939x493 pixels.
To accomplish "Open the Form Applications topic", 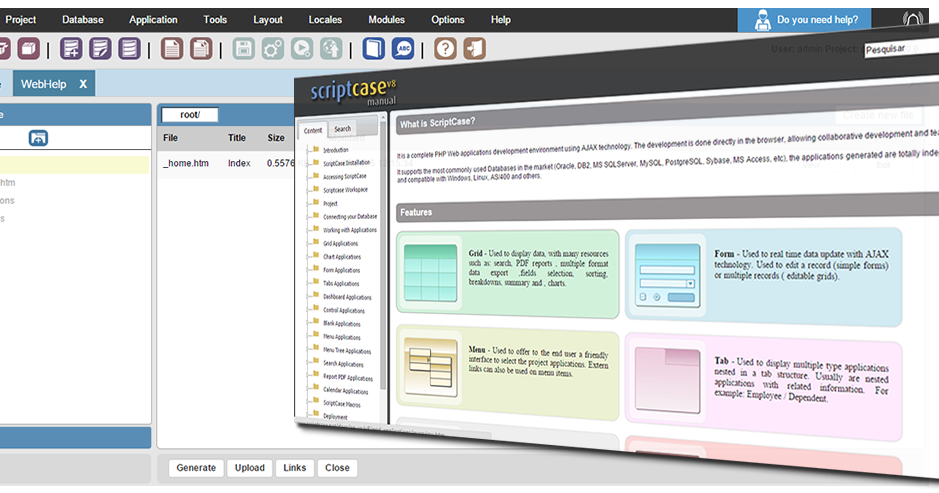I will pyautogui.click(x=341, y=270).
